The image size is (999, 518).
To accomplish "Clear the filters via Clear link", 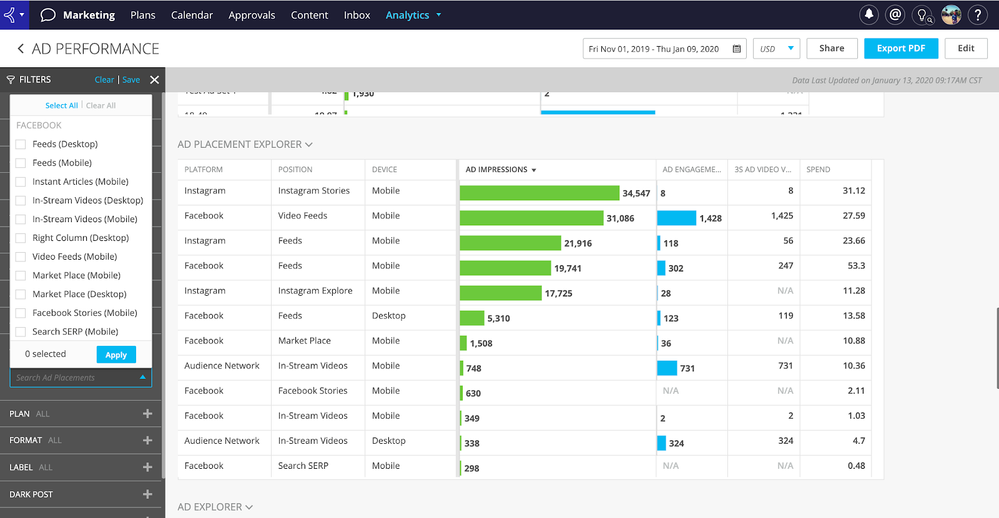I will pos(104,80).
